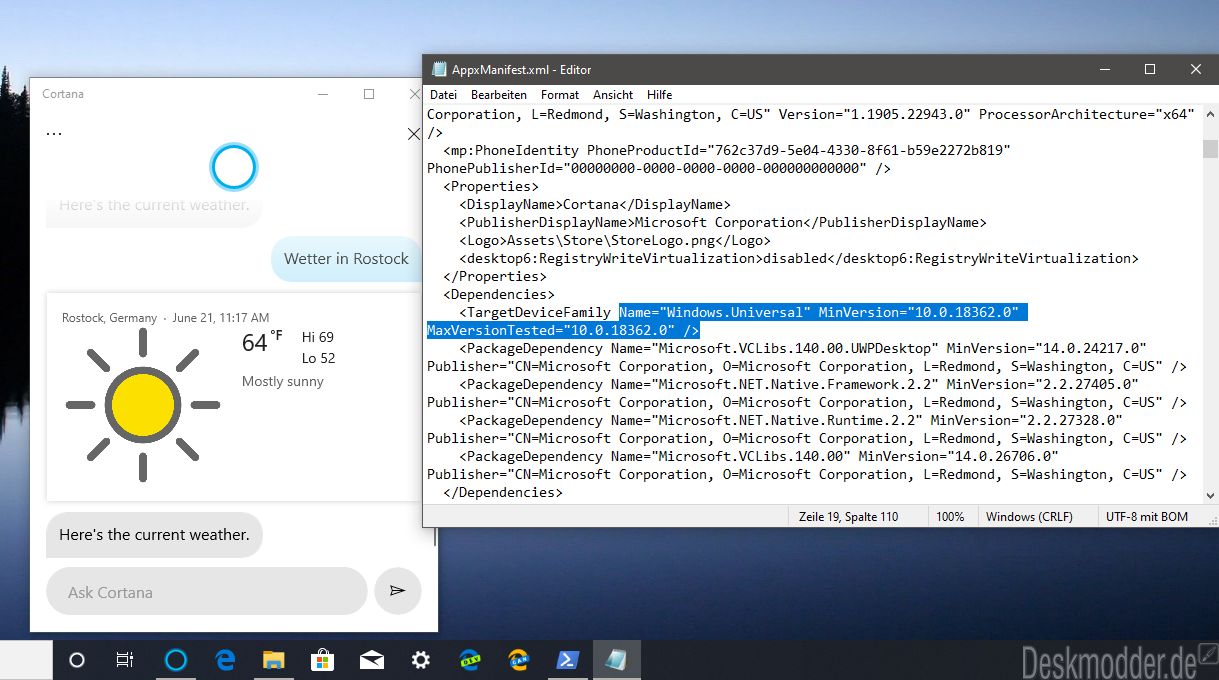Click the "Wetter in Rostock" message bubble

(x=346, y=258)
